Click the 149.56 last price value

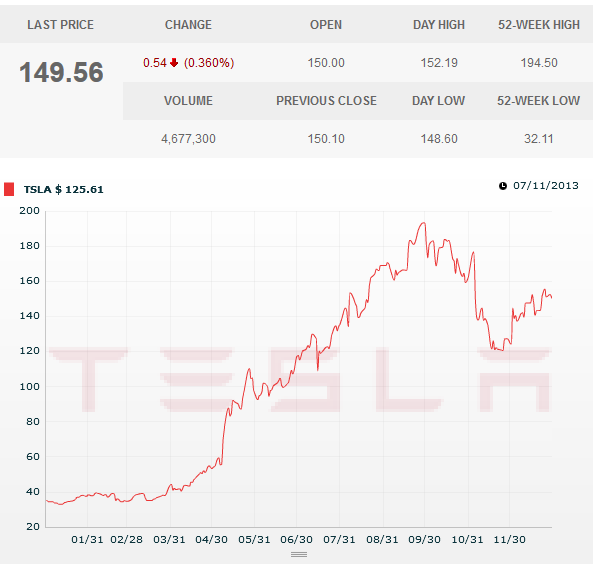pyautogui.click(x=61, y=72)
